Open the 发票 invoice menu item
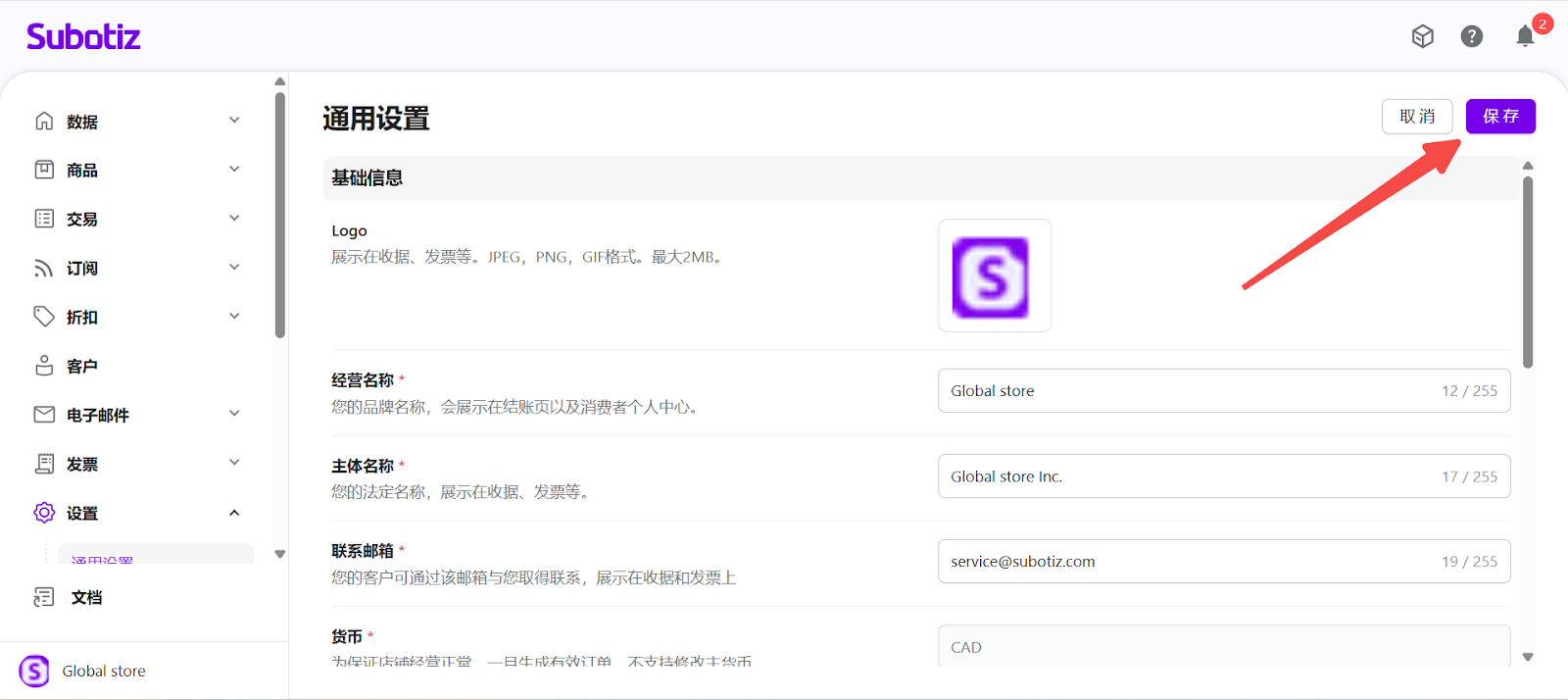The height and width of the screenshot is (700, 1568). (x=82, y=465)
